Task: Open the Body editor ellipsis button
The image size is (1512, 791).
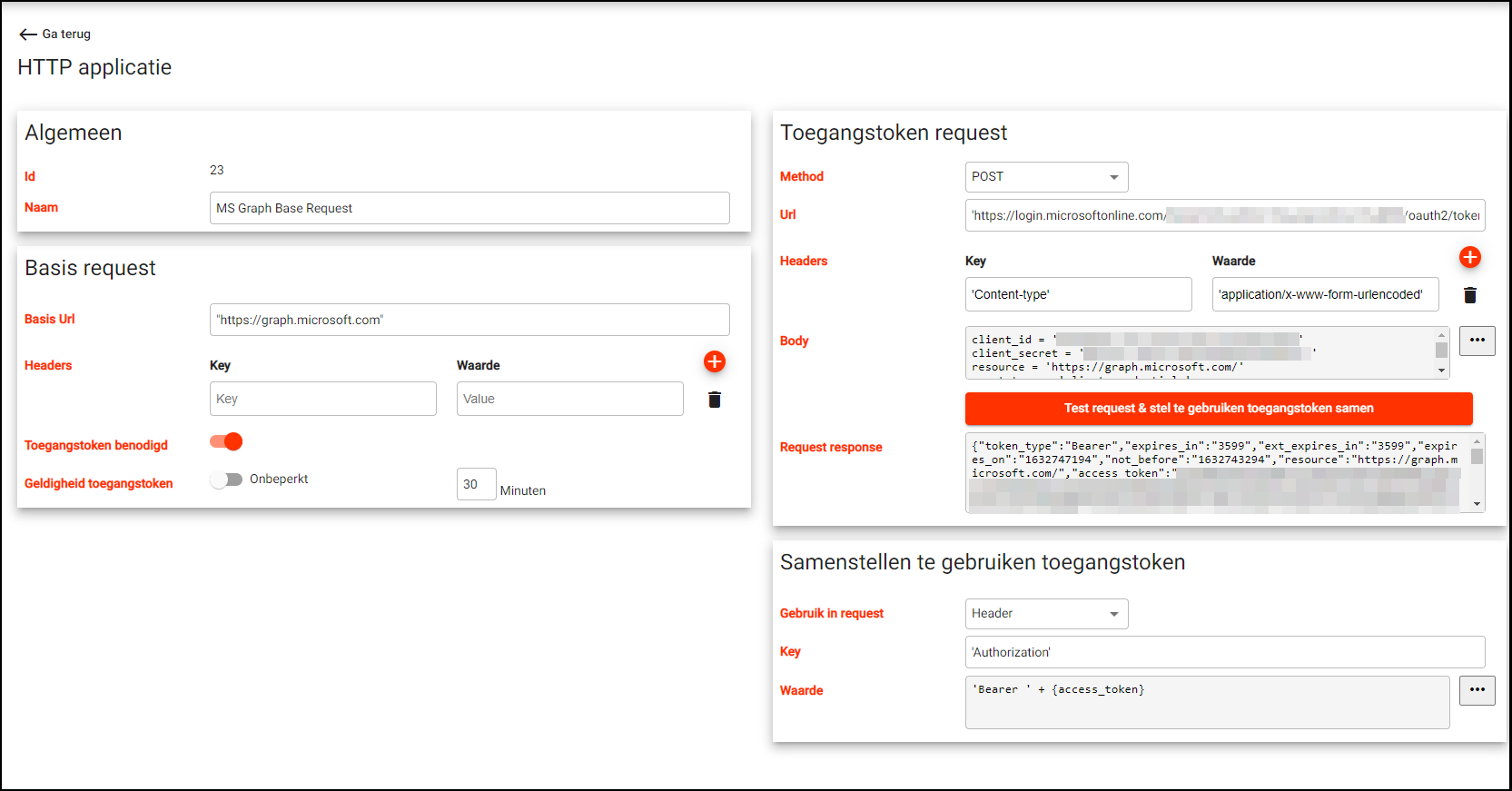Action: tap(1477, 341)
